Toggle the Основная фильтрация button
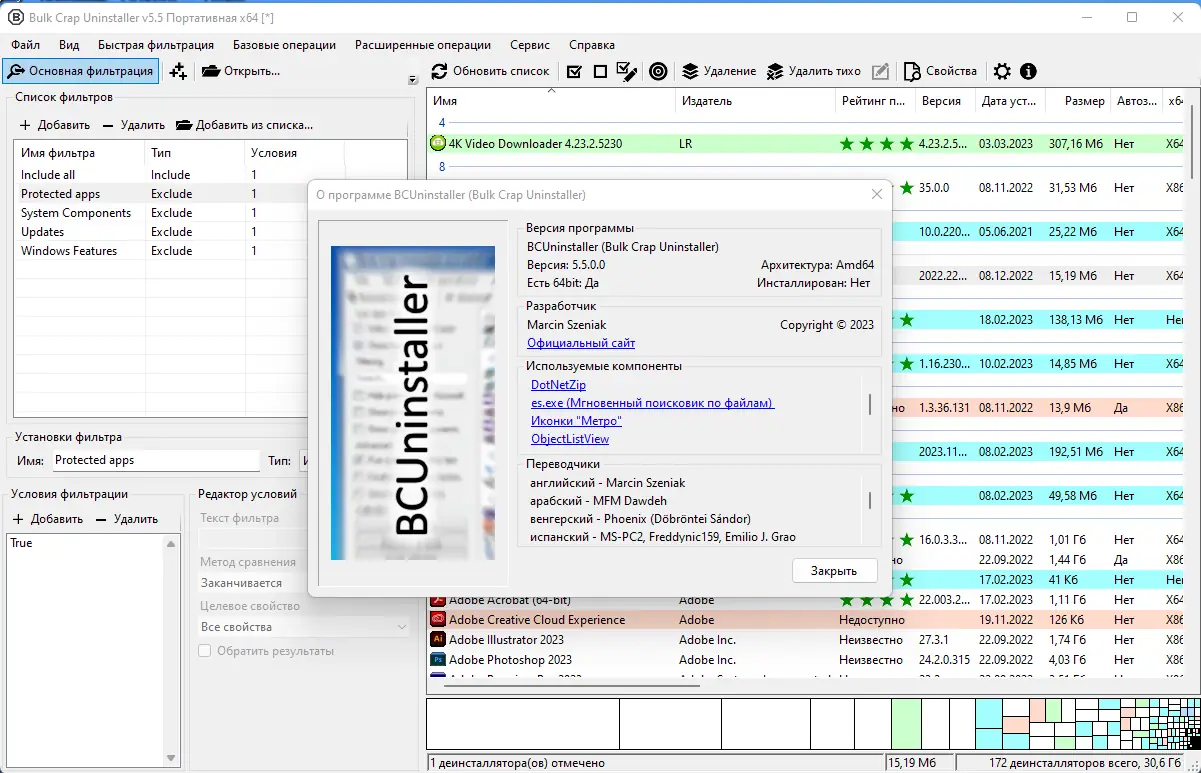 click(81, 71)
